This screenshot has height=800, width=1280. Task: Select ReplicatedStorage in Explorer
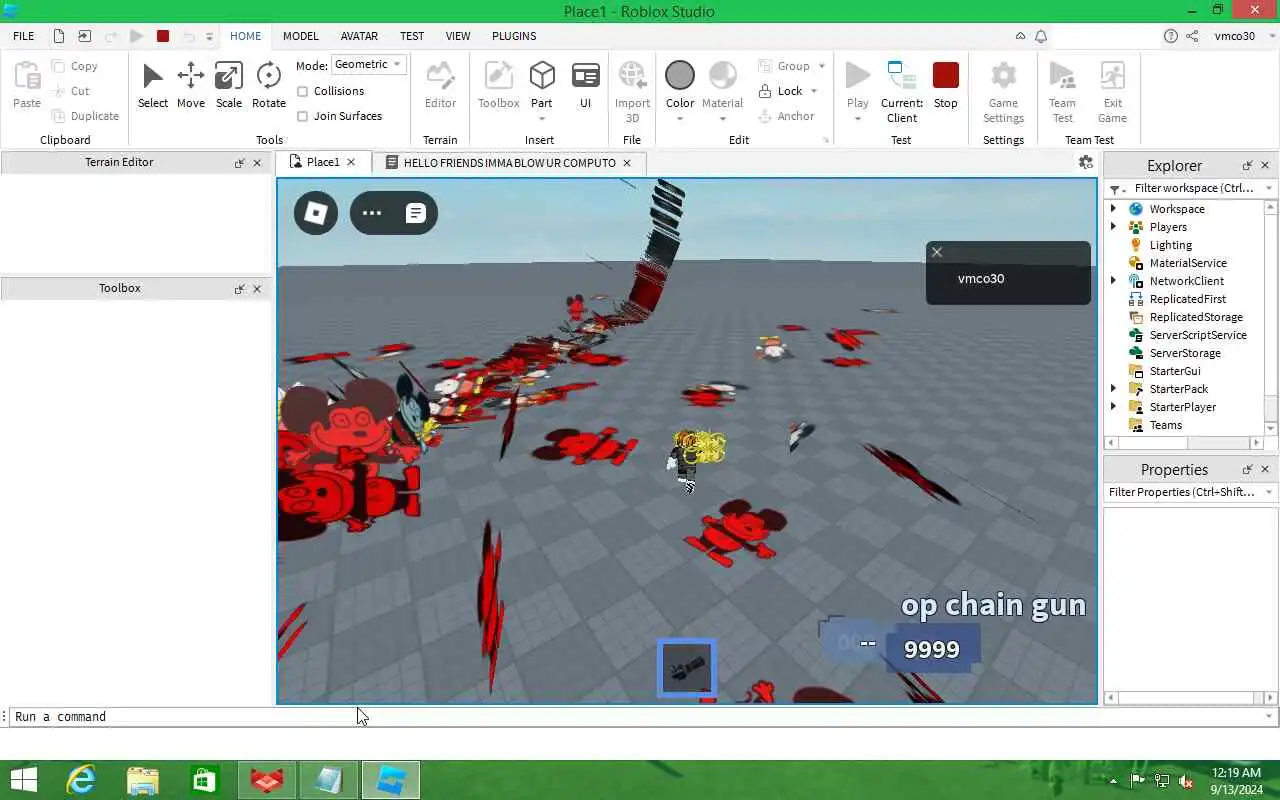click(x=1196, y=317)
